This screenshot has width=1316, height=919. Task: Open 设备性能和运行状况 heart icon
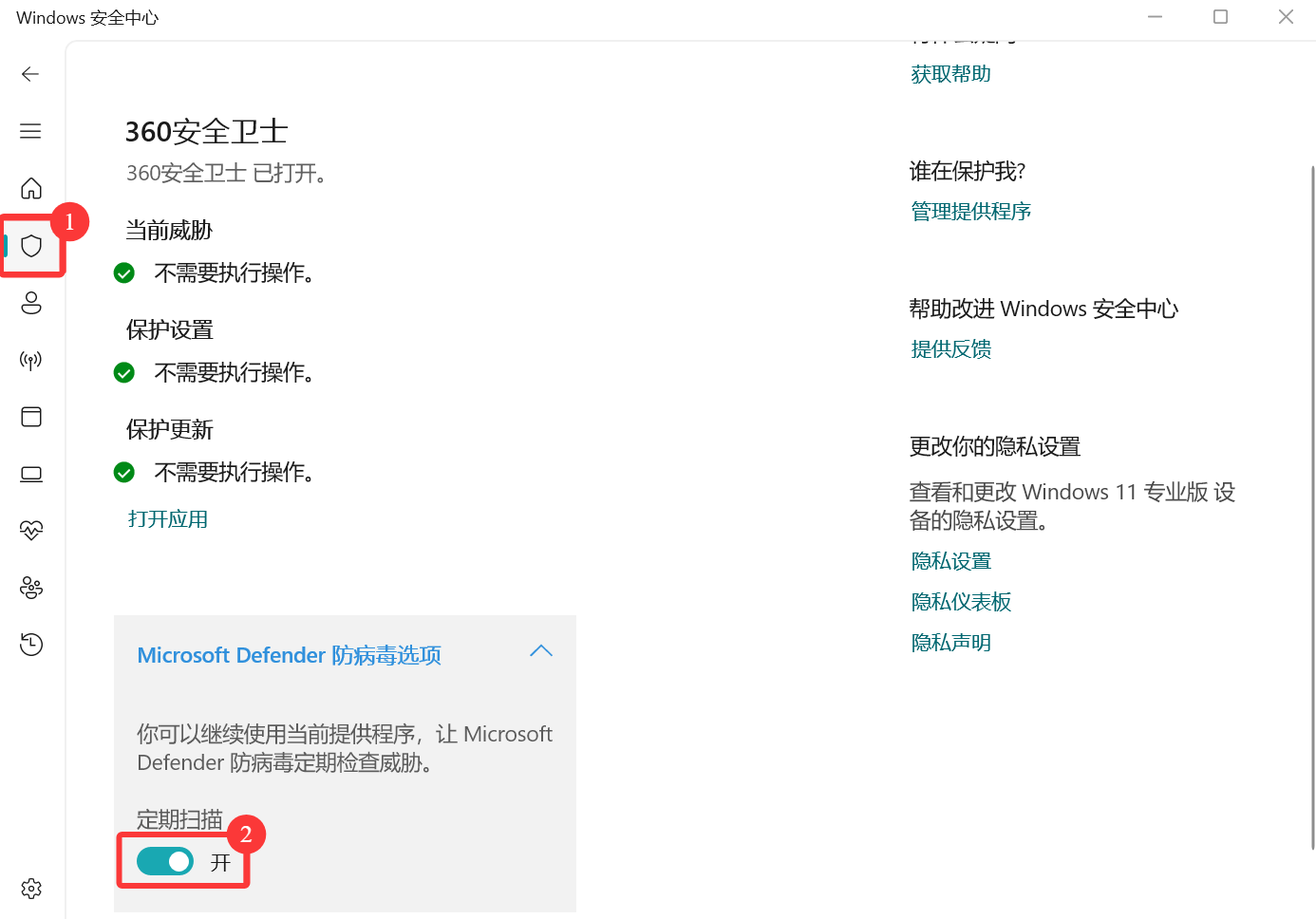coord(30,531)
